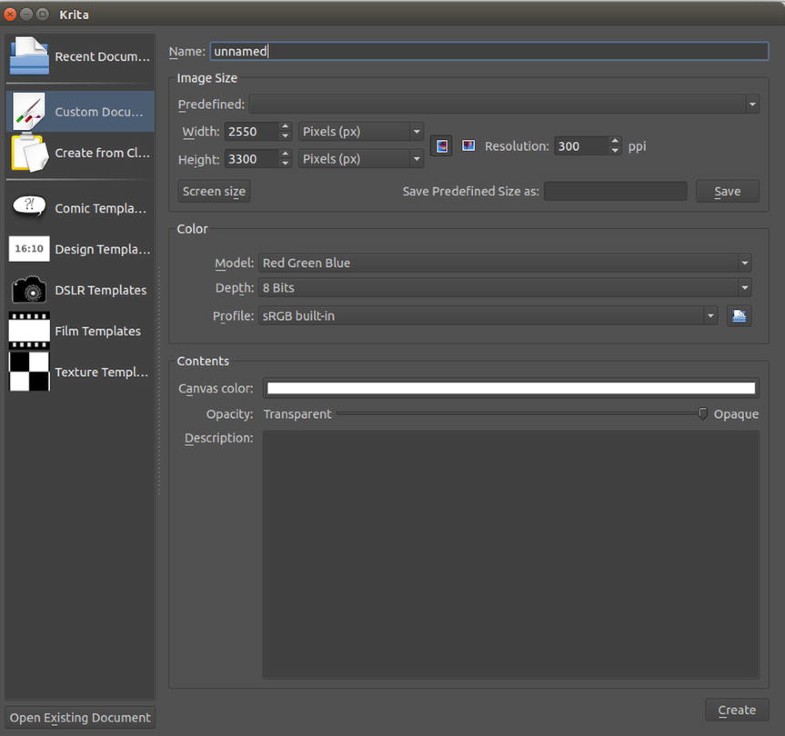Select the Custom Document label

pyautogui.click(x=99, y=112)
